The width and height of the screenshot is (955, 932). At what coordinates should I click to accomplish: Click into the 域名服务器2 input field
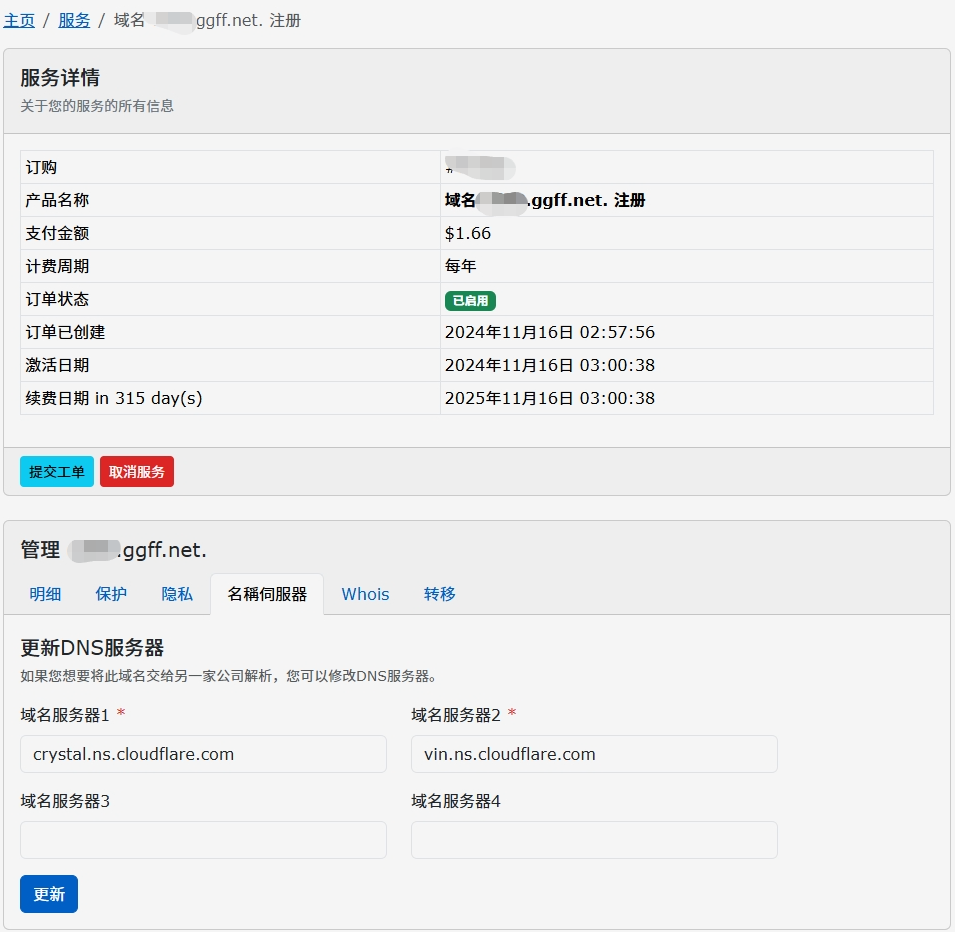(594, 754)
